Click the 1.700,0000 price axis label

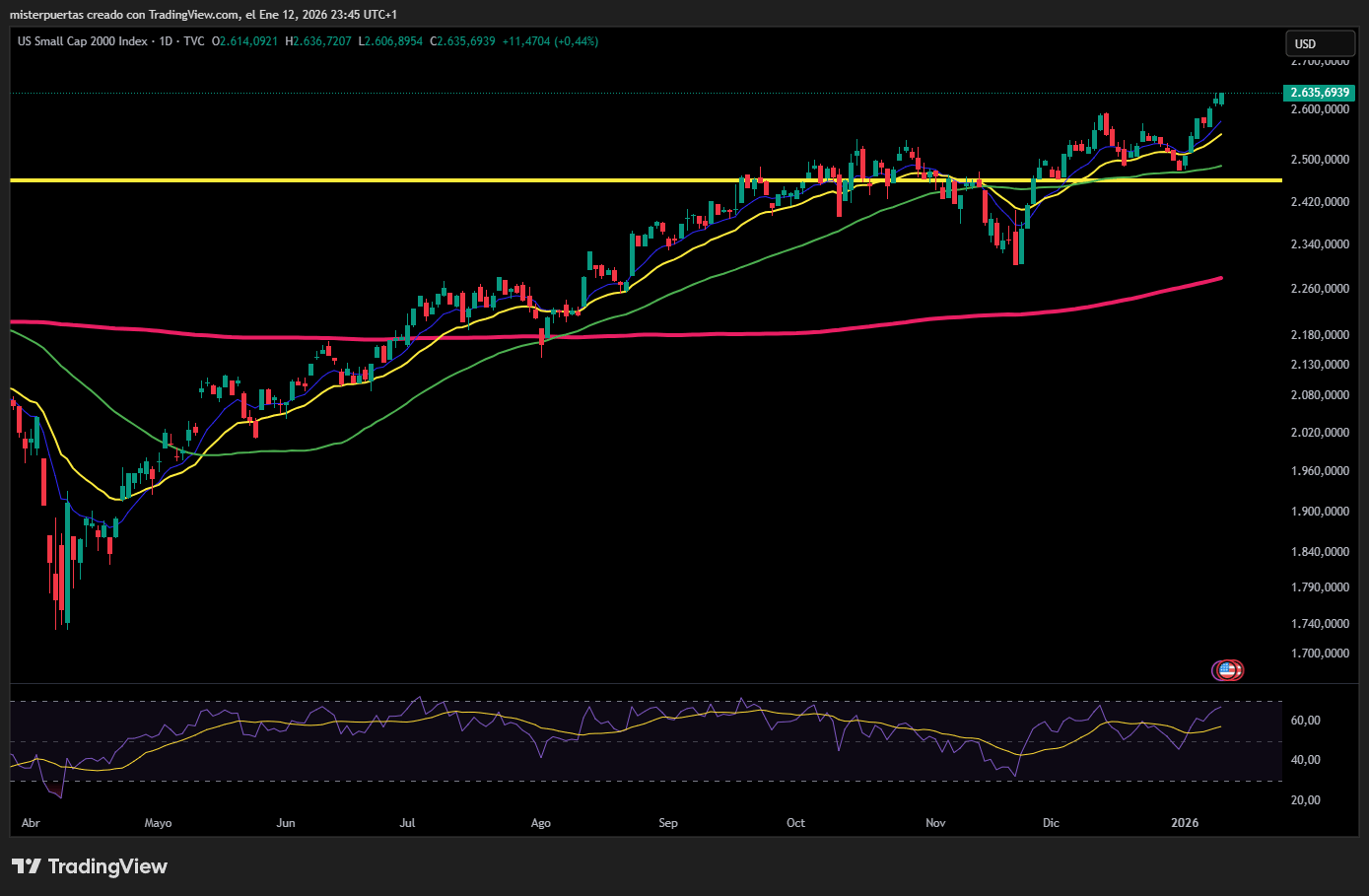[x=1320, y=654]
